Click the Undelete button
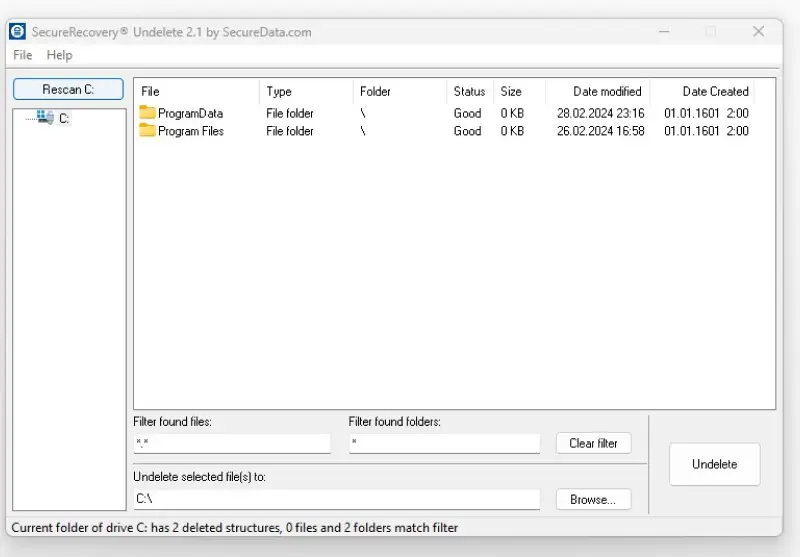The width and height of the screenshot is (800, 557). coord(714,464)
